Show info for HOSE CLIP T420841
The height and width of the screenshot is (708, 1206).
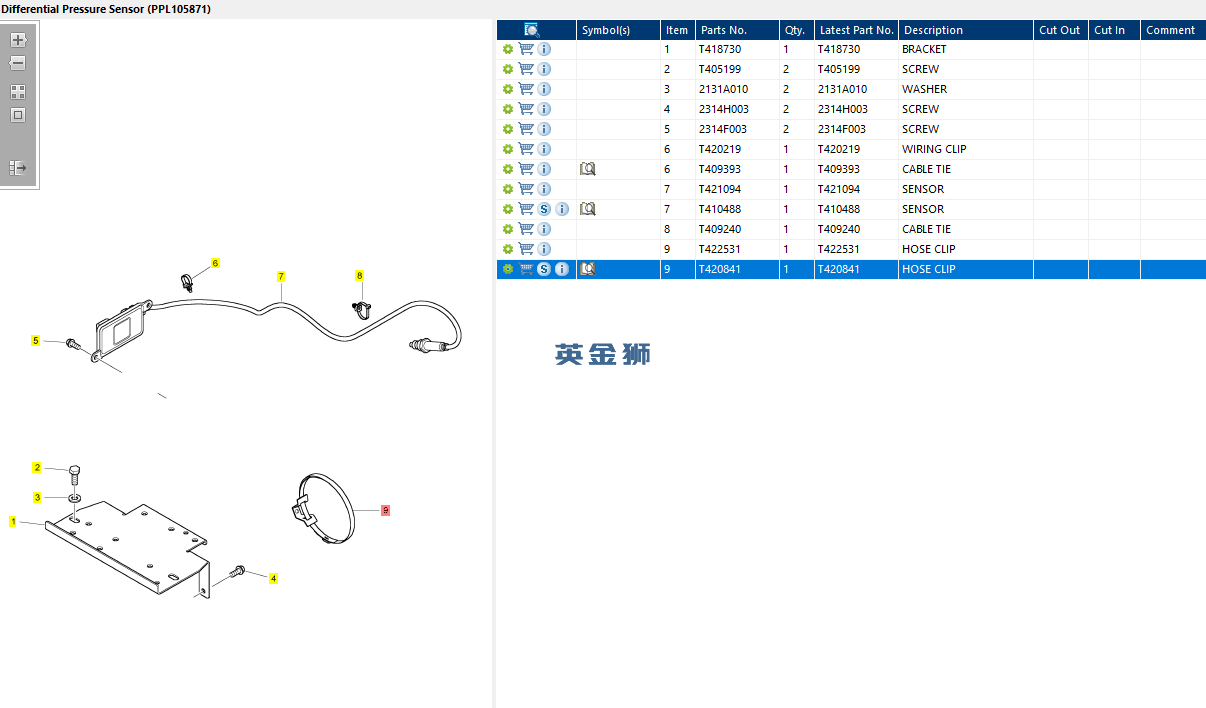(x=562, y=269)
